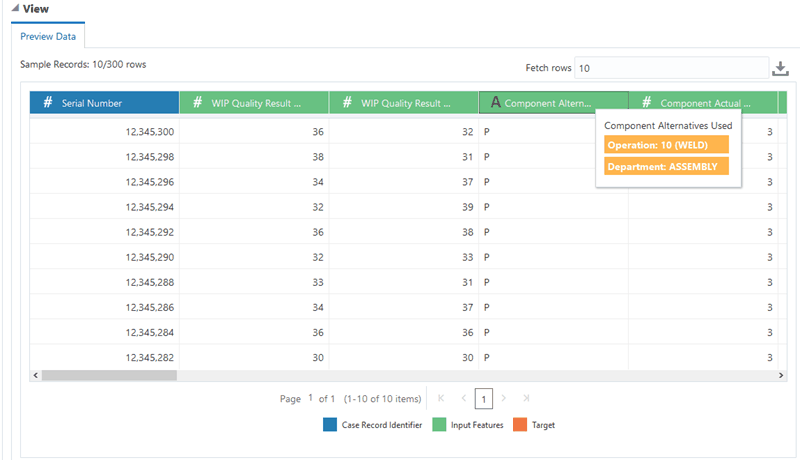The image size is (800, 460).
Task: Click the Case Record Identifier blue swatch
Action: [x=330, y=425]
